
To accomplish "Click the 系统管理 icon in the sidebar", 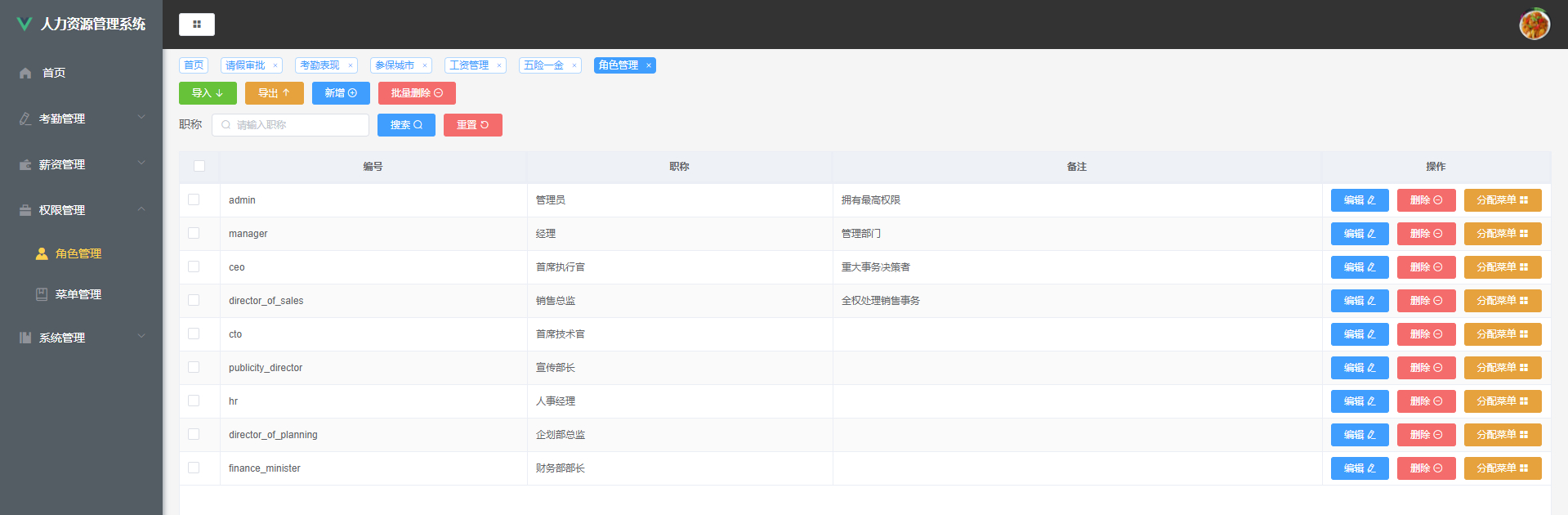I will coord(25,338).
